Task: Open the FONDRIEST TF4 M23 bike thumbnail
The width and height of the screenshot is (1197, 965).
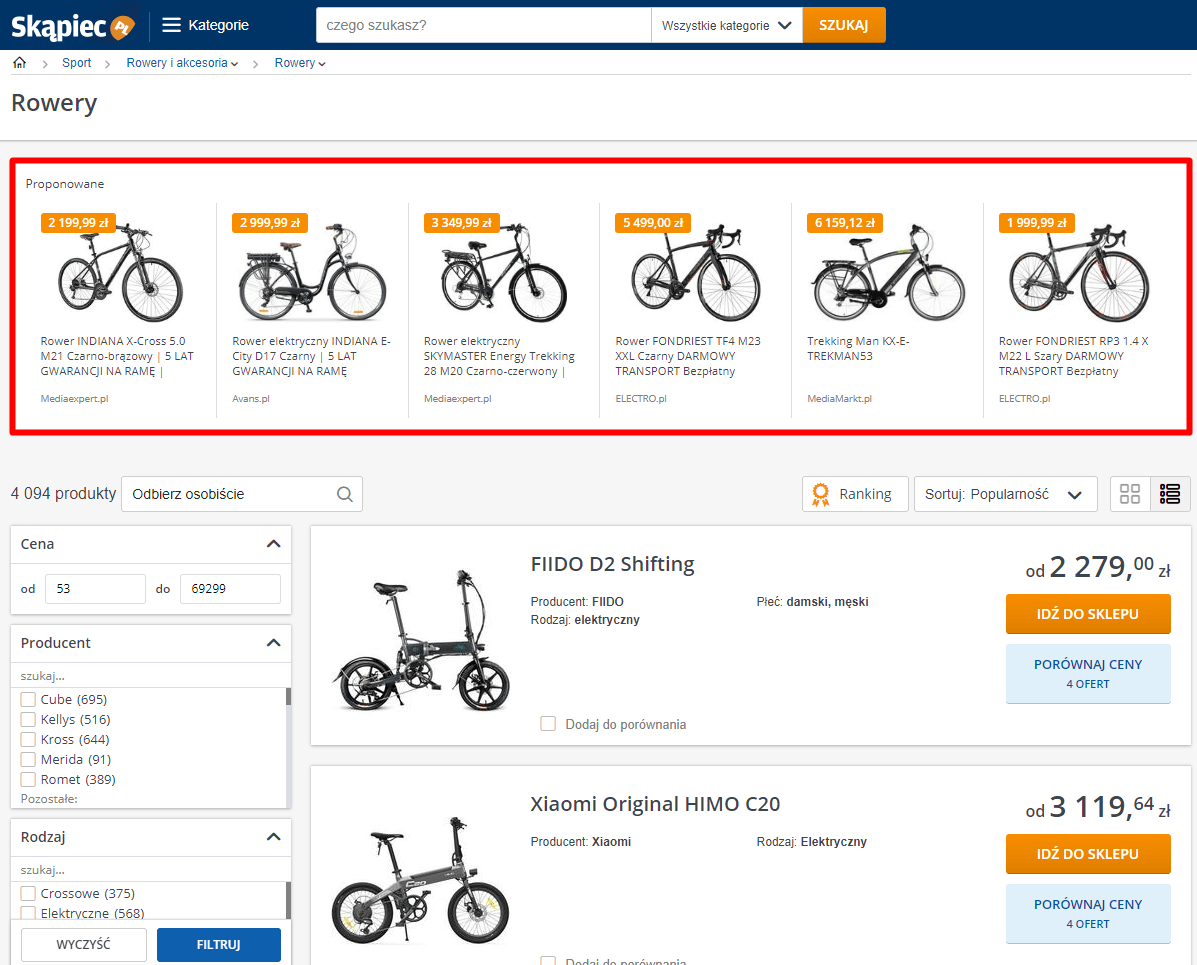Action: pyautogui.click(x=695, y=273)
